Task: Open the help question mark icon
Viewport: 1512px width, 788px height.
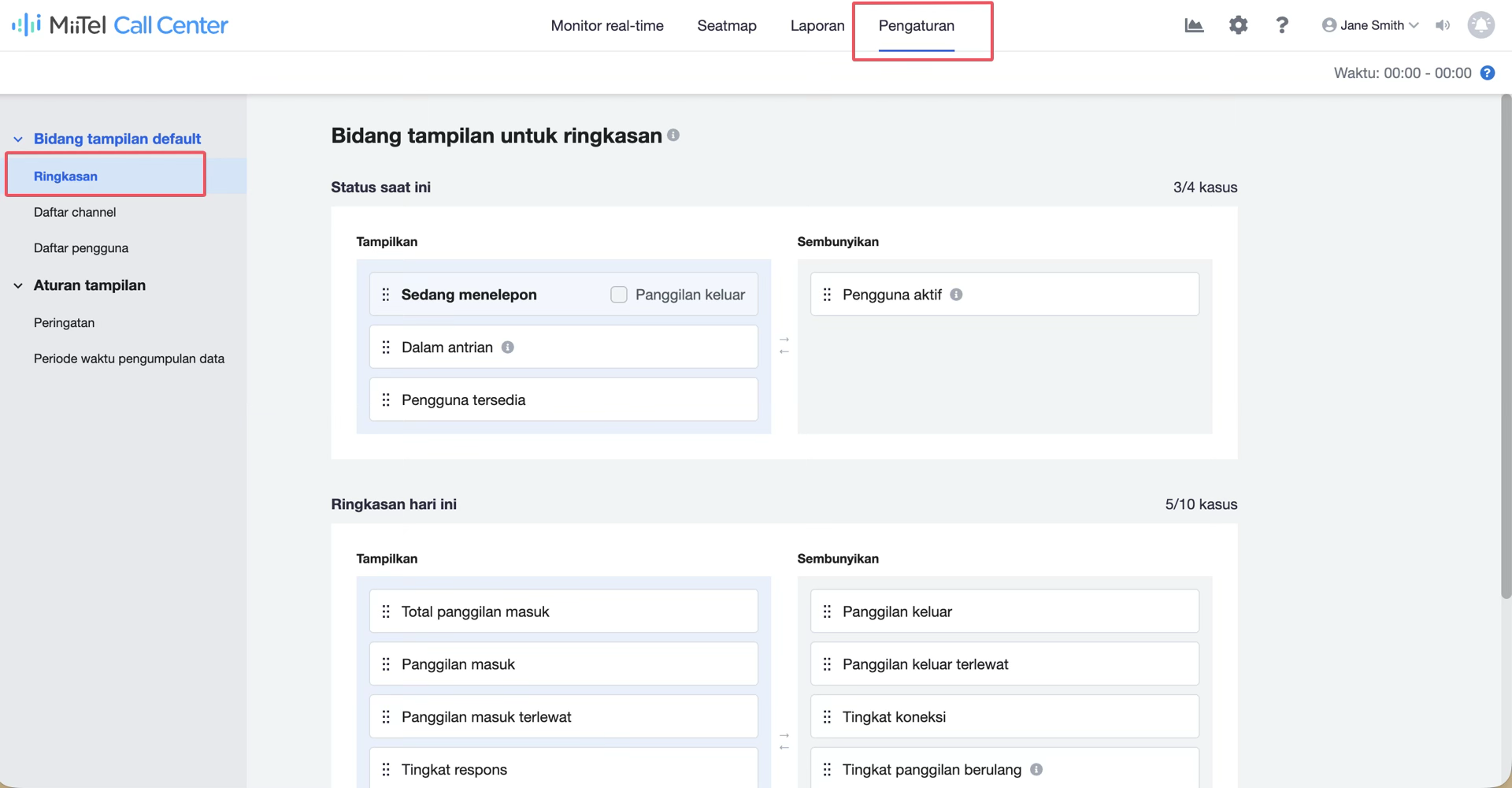Action: [x=1282, y=25]
